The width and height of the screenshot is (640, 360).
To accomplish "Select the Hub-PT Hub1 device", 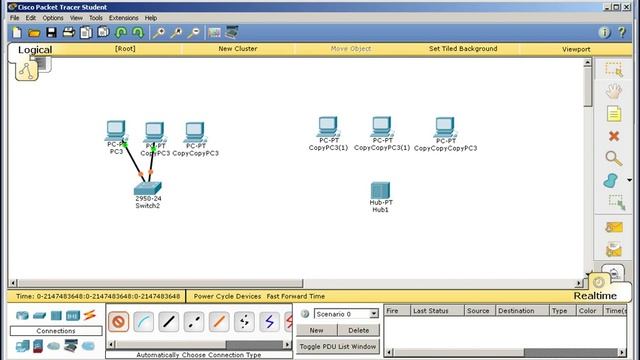I will tap(380, 191).
